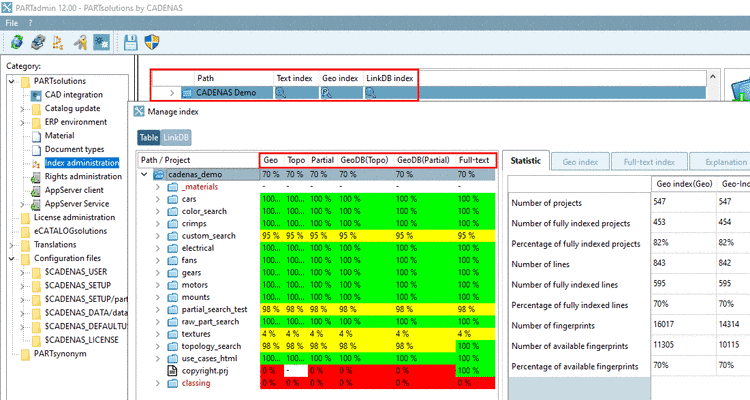Image resolution: width=750 pixels, height=400 pixels.
Task: Click the CAD integration icon in Category tree
Action: (x=36, y=95)
